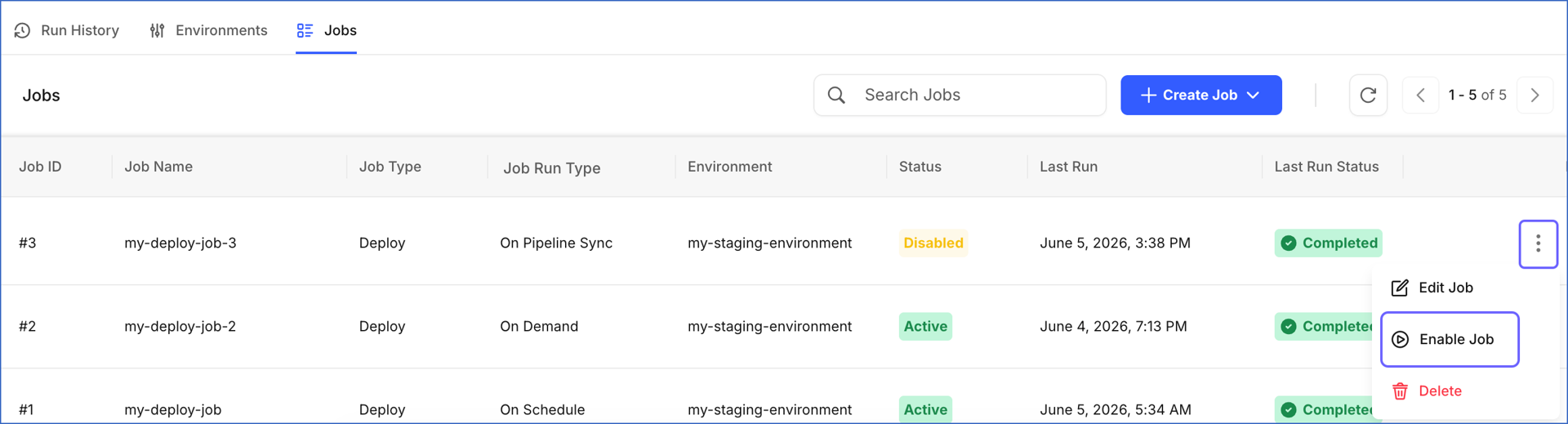Open the Create Job dropdown

click(1200, 95)
